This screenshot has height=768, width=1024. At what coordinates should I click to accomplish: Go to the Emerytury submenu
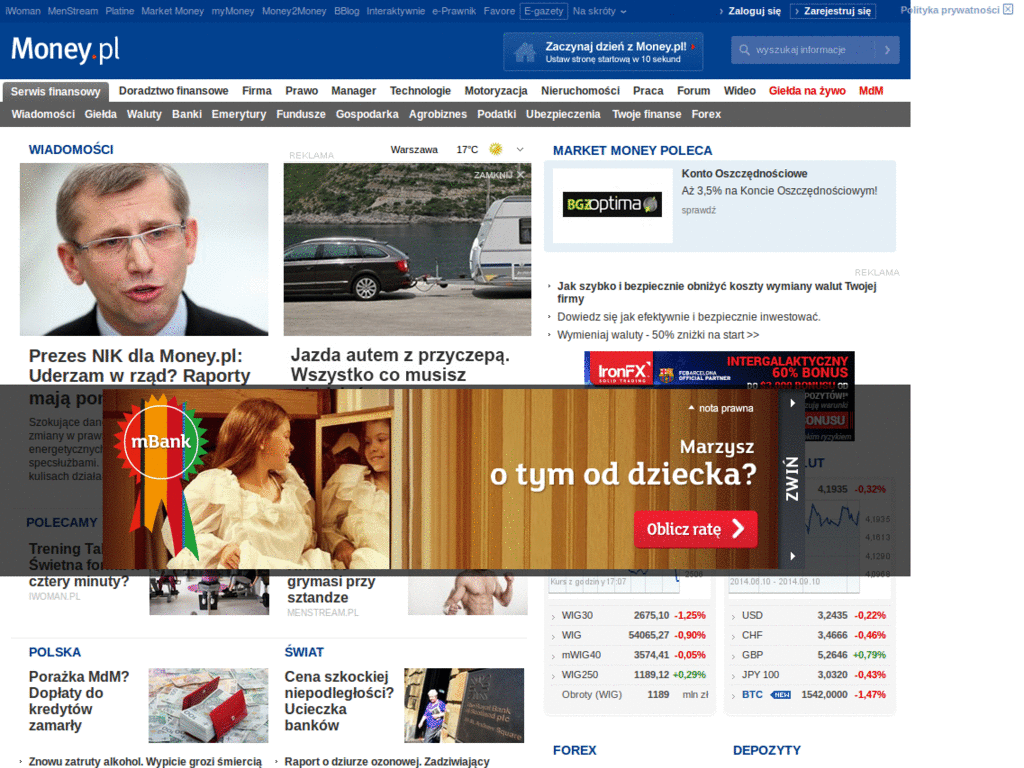tap(238, 114)
